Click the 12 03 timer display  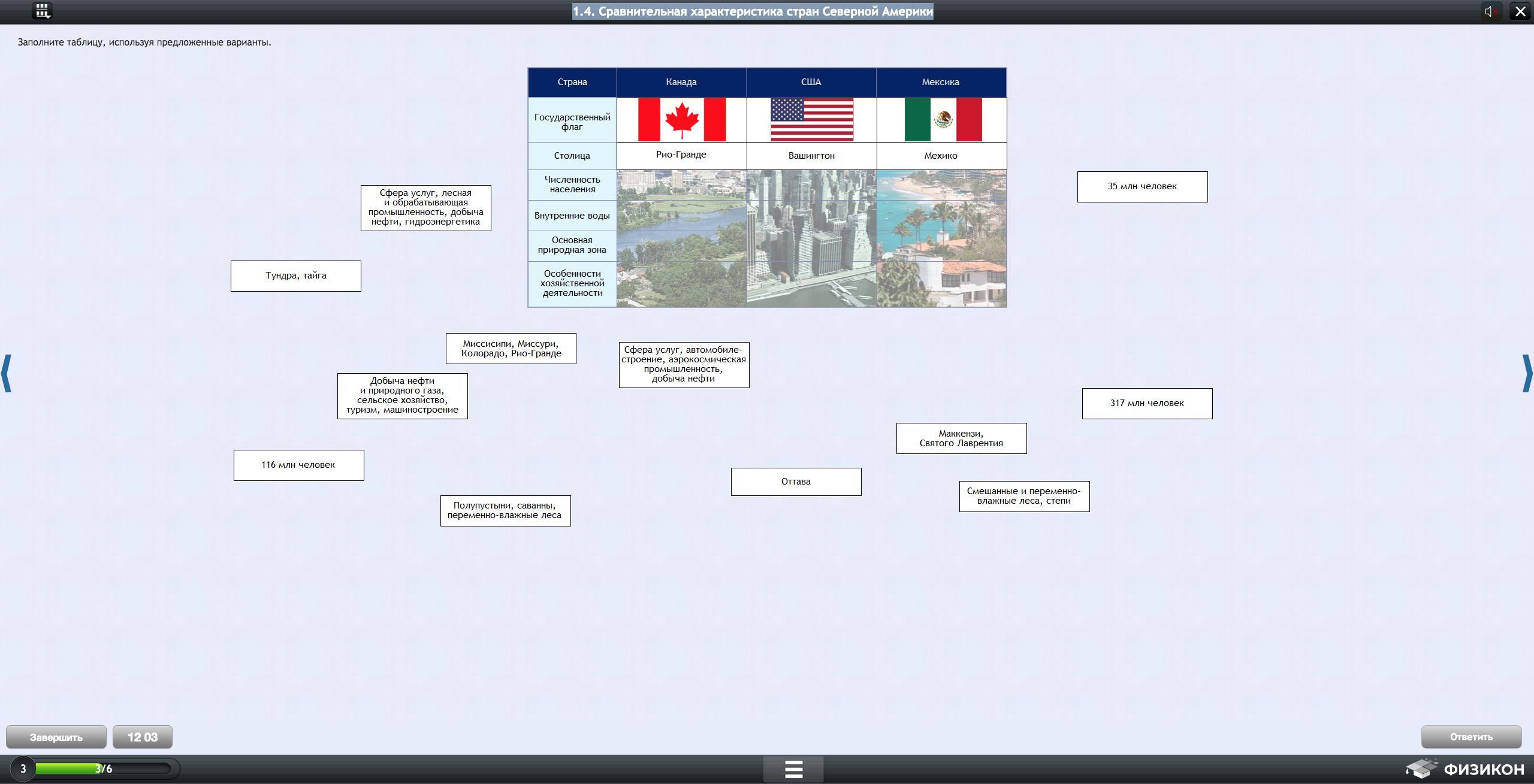(142, 737)
